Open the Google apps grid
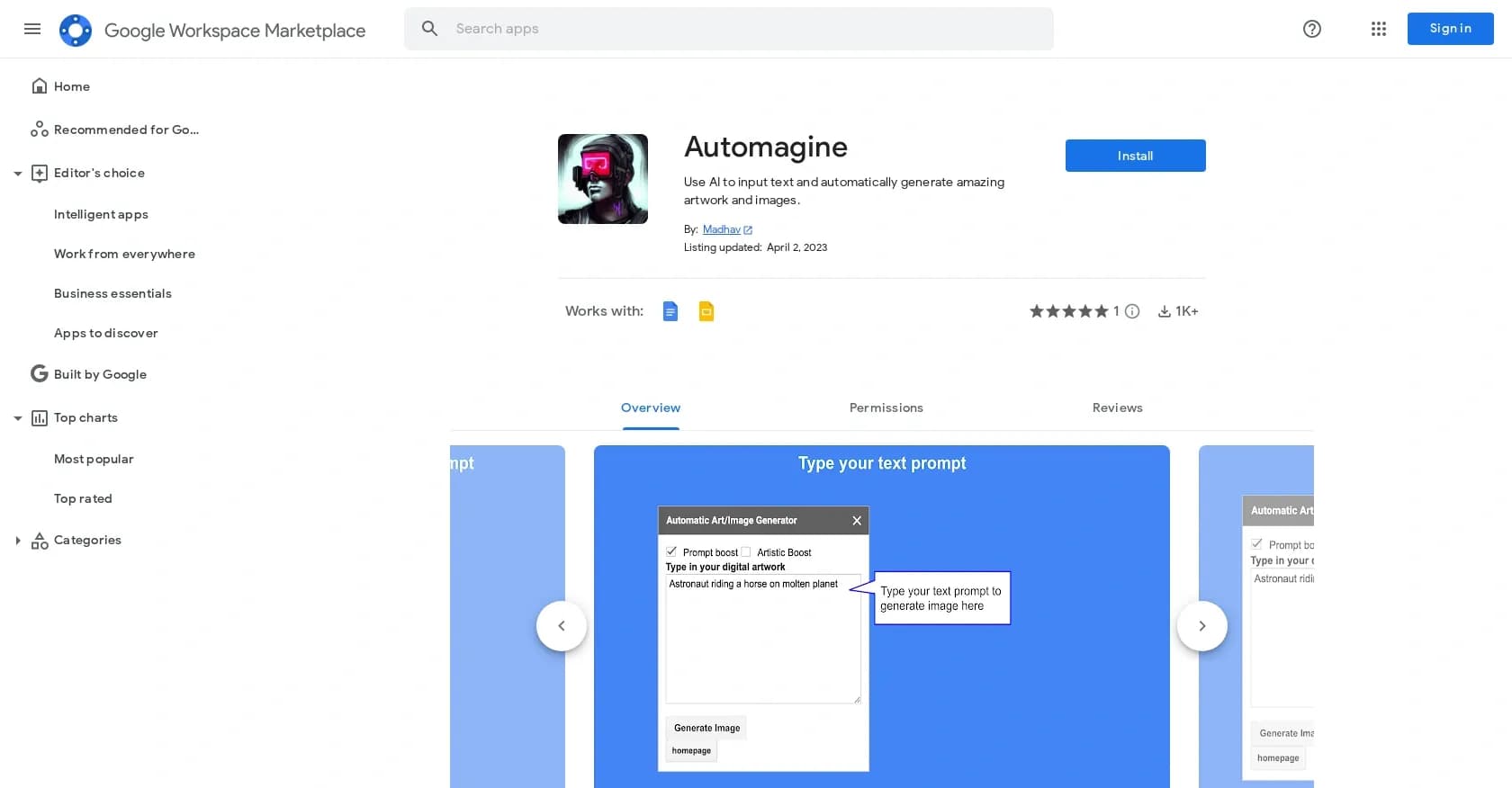The height and width of the screenshot is (788, 1512). coord(1379,29)
